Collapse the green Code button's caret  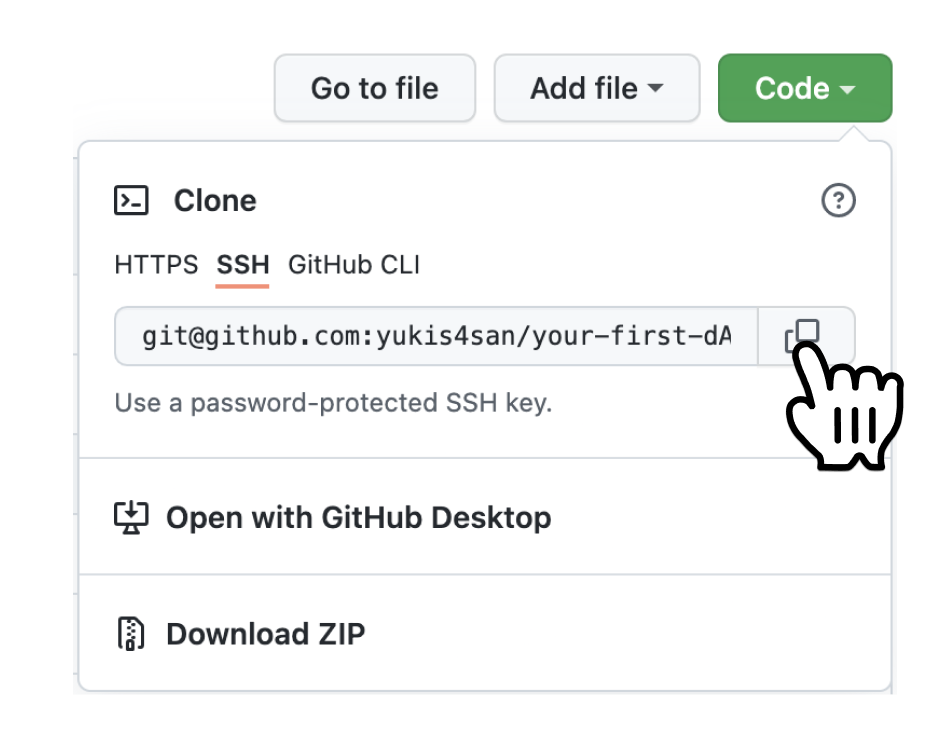847,89
